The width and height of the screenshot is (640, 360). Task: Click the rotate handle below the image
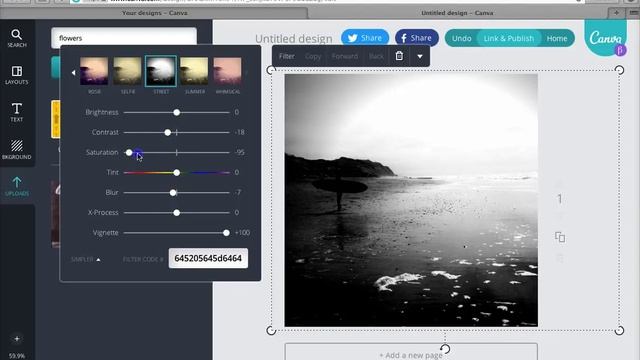[x=445, y=349]
